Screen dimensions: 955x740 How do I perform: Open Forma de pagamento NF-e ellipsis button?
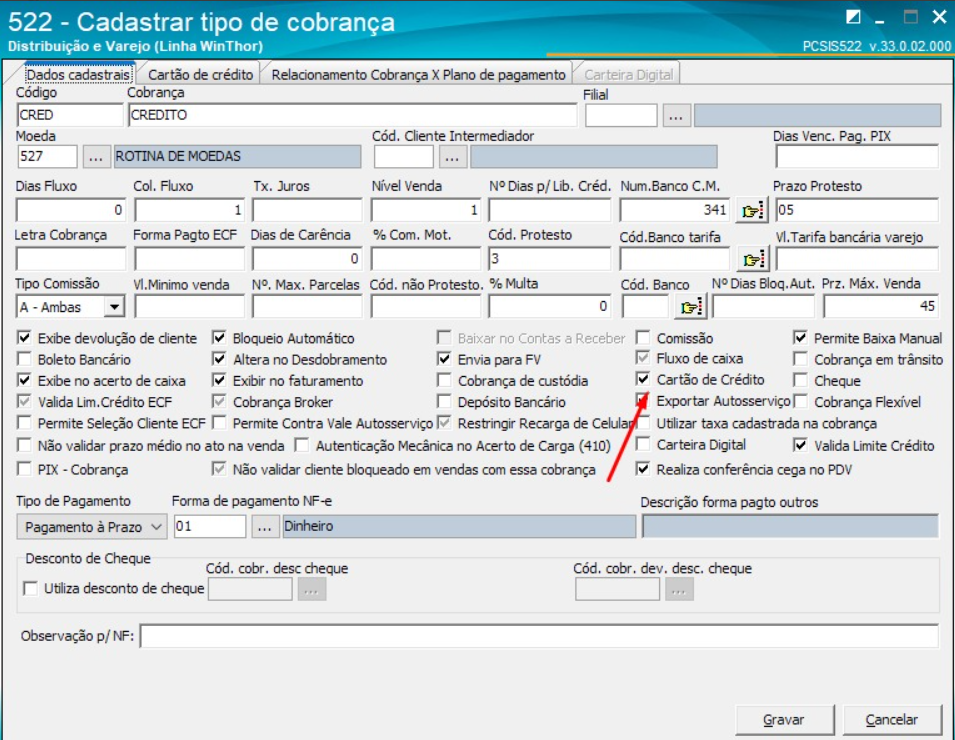264,526
